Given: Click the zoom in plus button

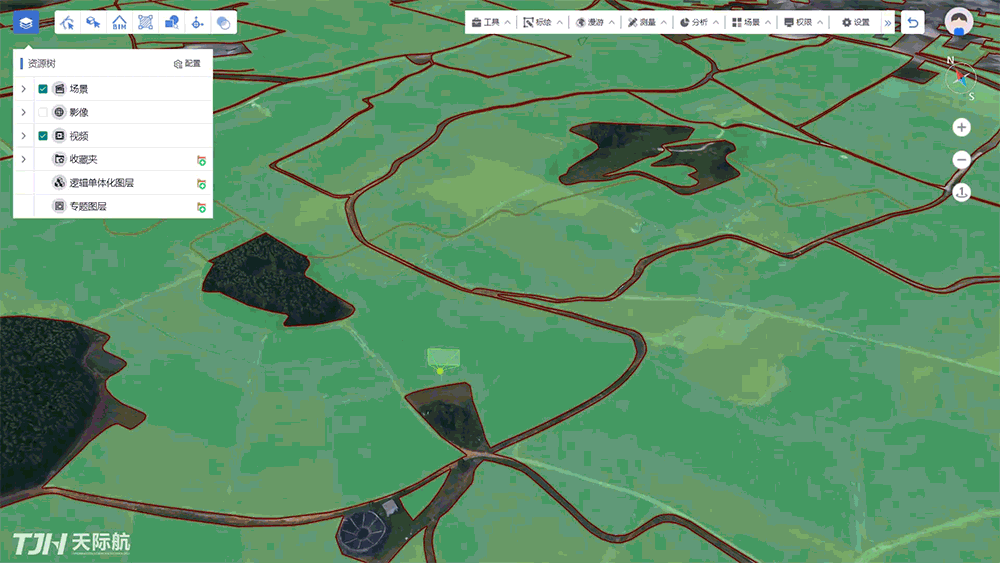Looking at the screenshot, I should (x=961, y=127).
